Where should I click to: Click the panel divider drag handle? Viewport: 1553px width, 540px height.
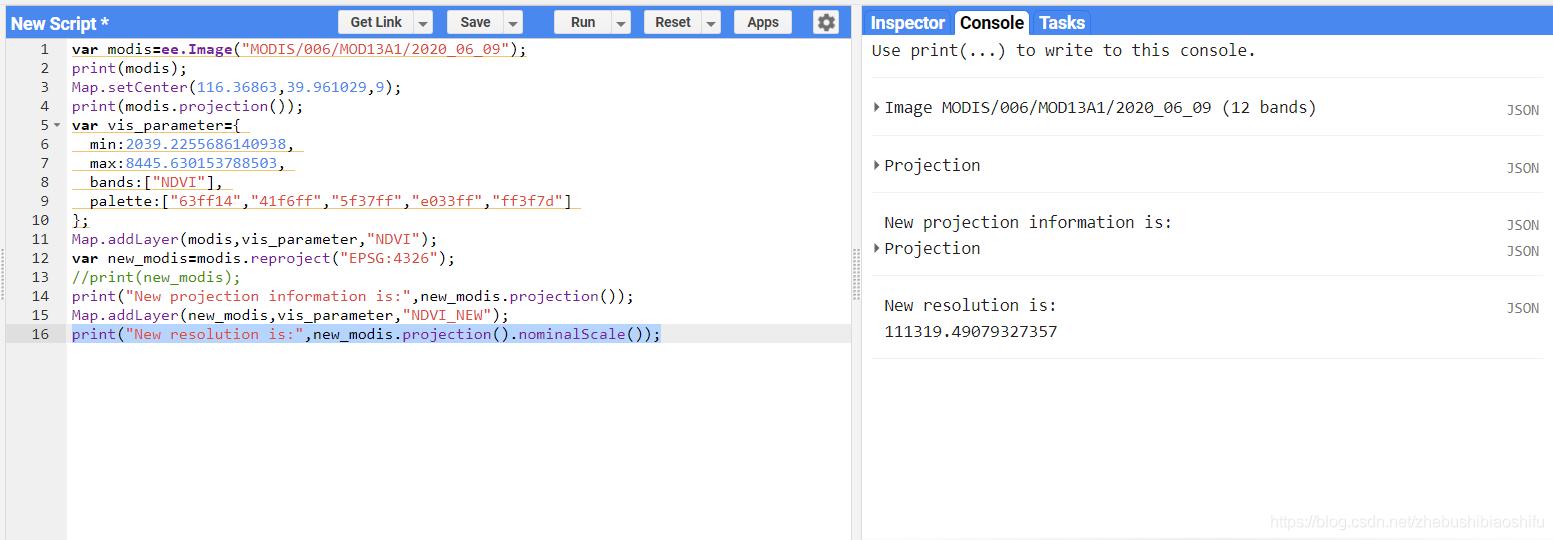point(856,273)
